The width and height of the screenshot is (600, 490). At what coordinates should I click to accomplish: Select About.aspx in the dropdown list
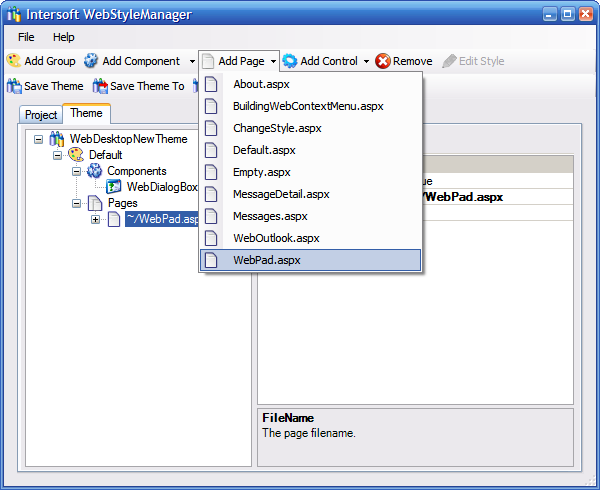tap(261, 84)
